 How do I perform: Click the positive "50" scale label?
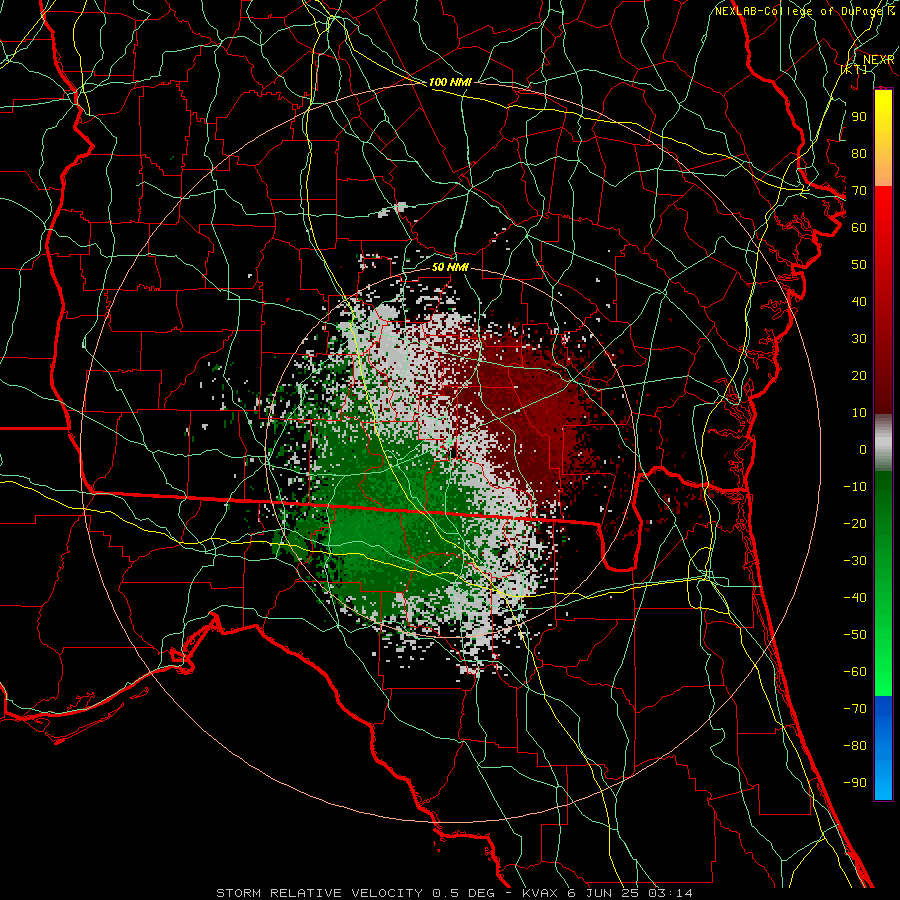[859, 265]
